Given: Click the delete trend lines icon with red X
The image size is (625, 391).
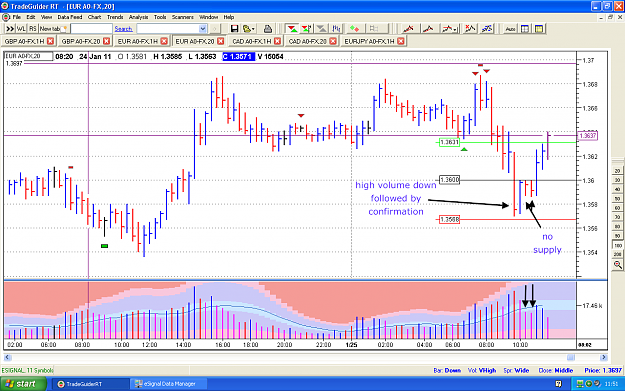Looking at the screenshot, I should point(470,29).
